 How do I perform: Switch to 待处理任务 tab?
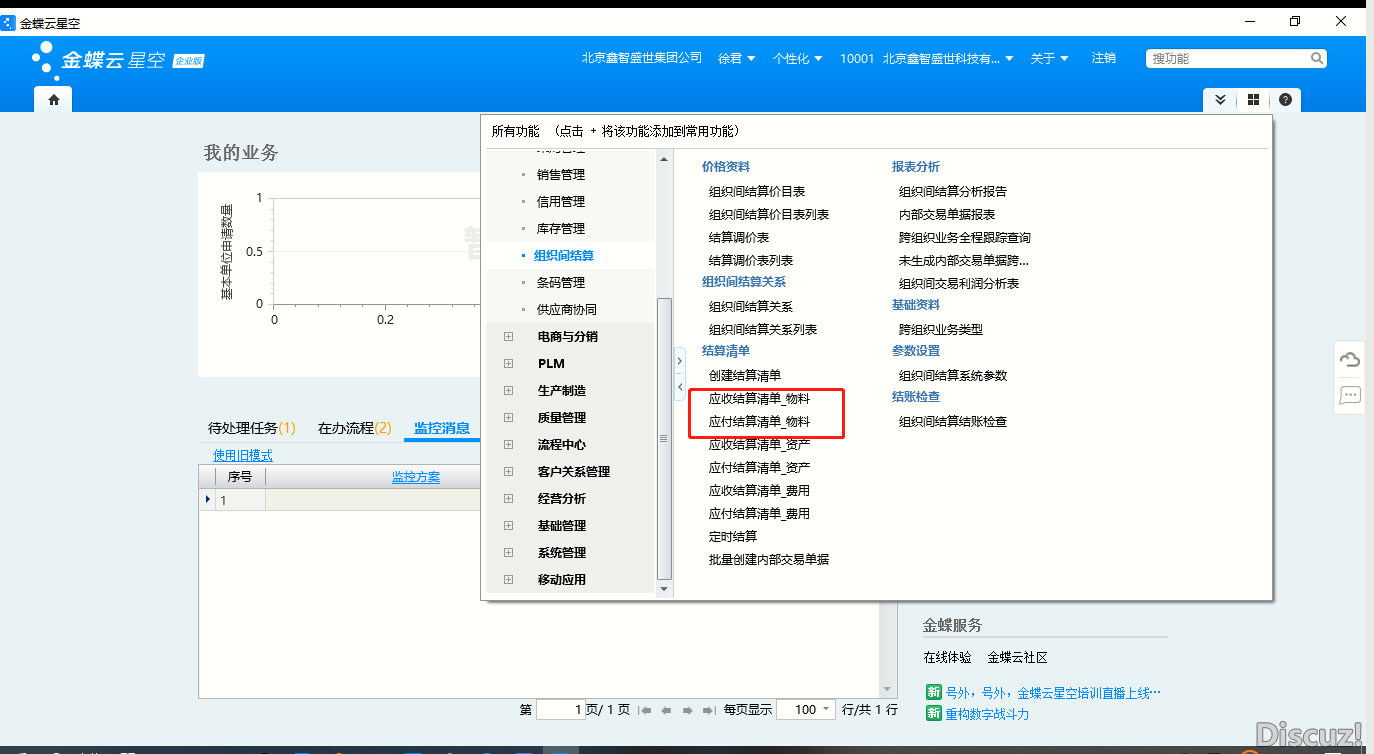click(x=251, y=428)
